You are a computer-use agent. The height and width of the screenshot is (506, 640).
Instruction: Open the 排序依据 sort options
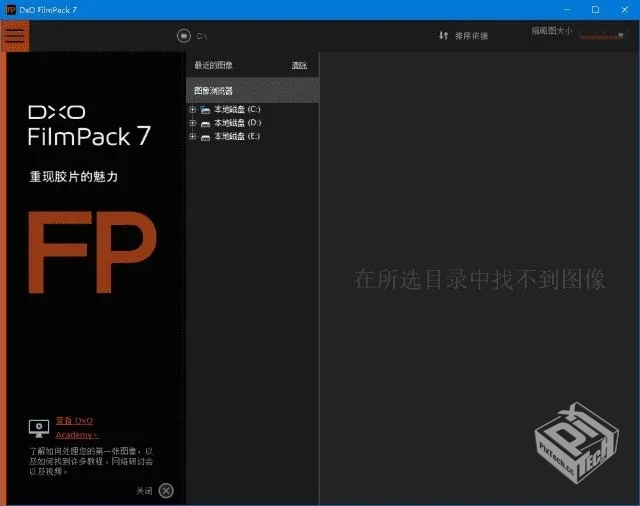pos(471,36)
